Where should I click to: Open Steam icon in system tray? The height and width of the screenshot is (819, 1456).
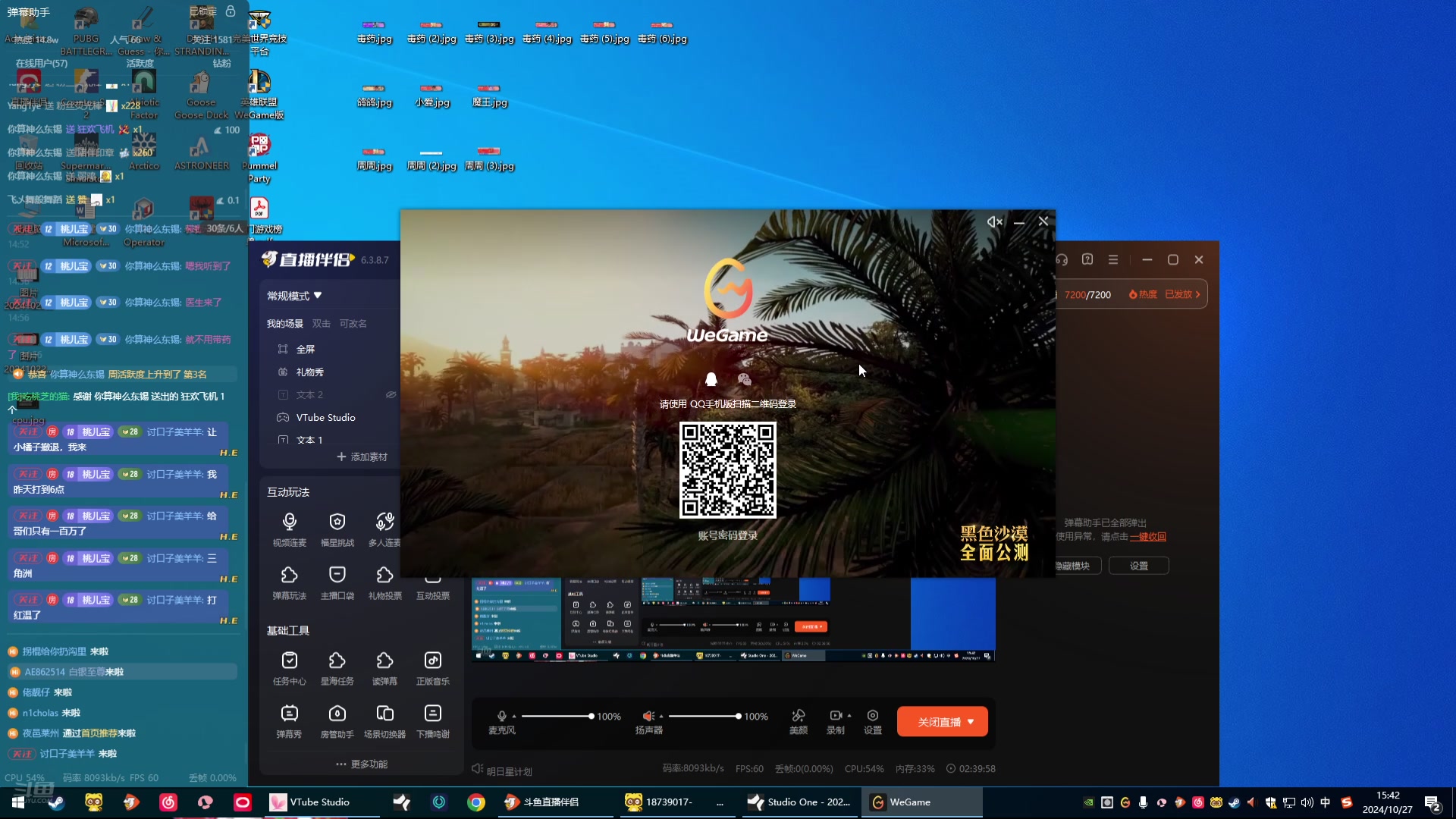point(1235,802)
